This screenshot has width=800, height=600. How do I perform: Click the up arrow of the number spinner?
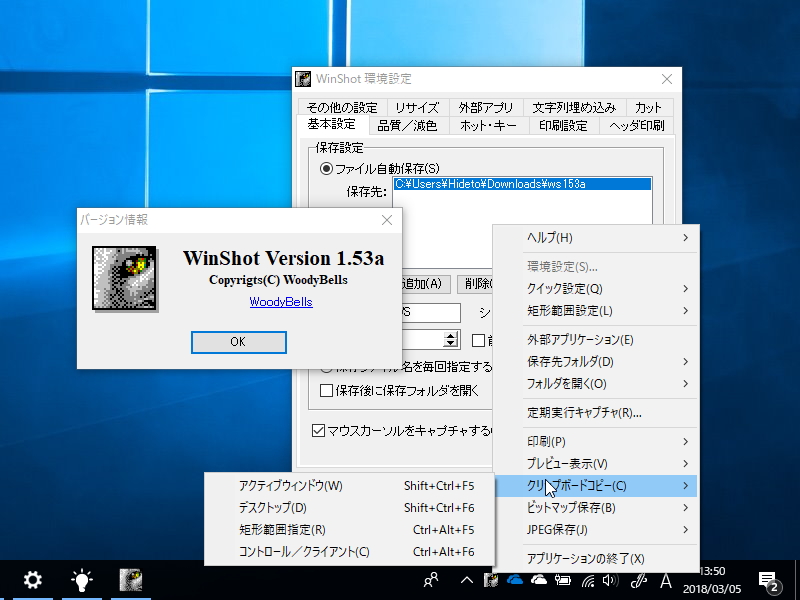tap(449, 336)
